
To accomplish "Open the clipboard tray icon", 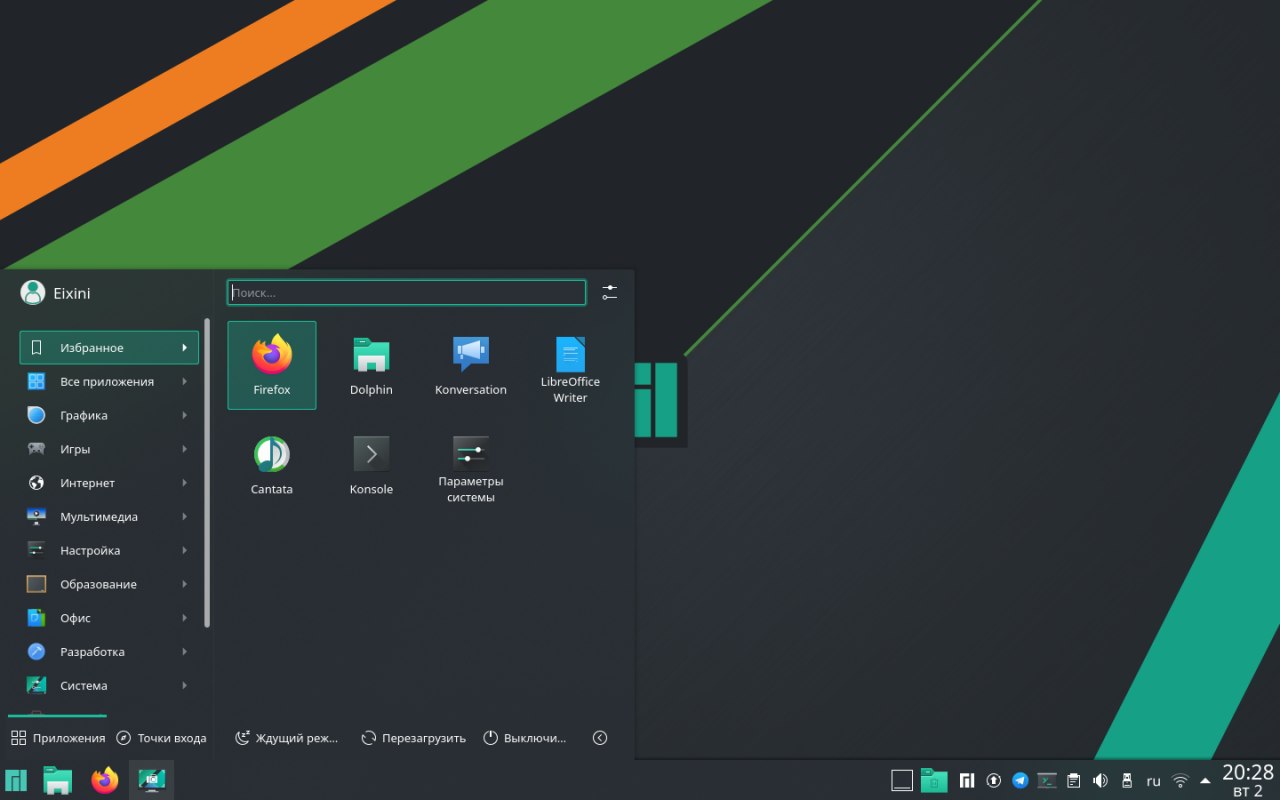I will 1073,780.
